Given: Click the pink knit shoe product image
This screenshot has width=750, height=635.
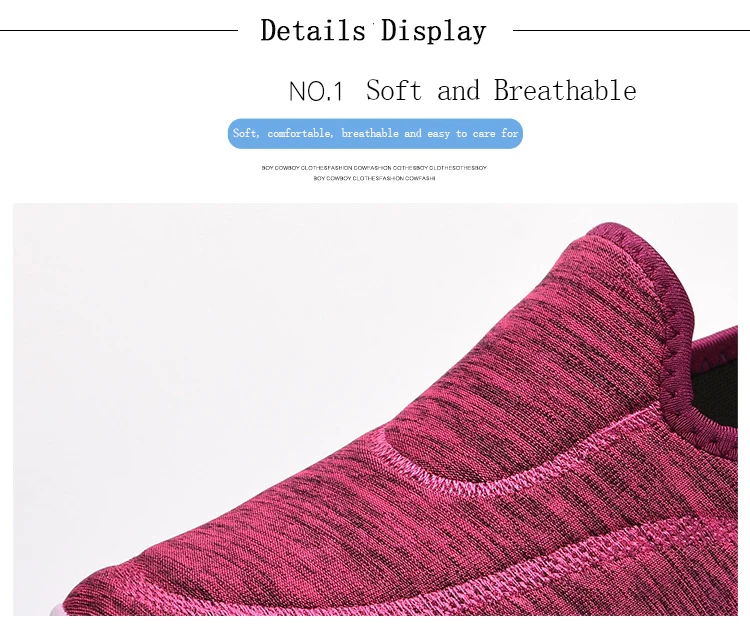Looking at the screenshot, I should coord(375,409).
